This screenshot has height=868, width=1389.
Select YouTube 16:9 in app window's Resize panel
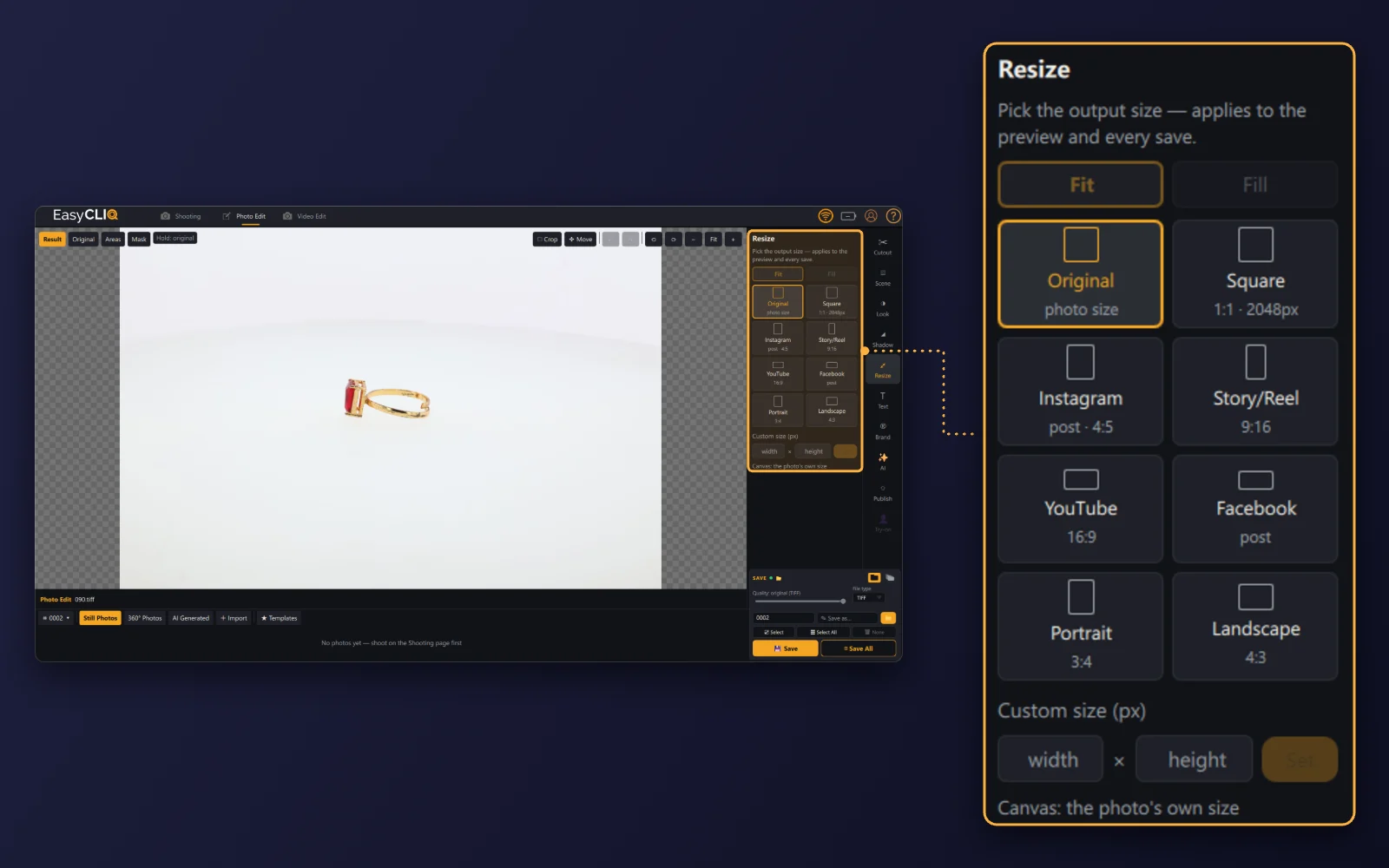pos(778,373)
